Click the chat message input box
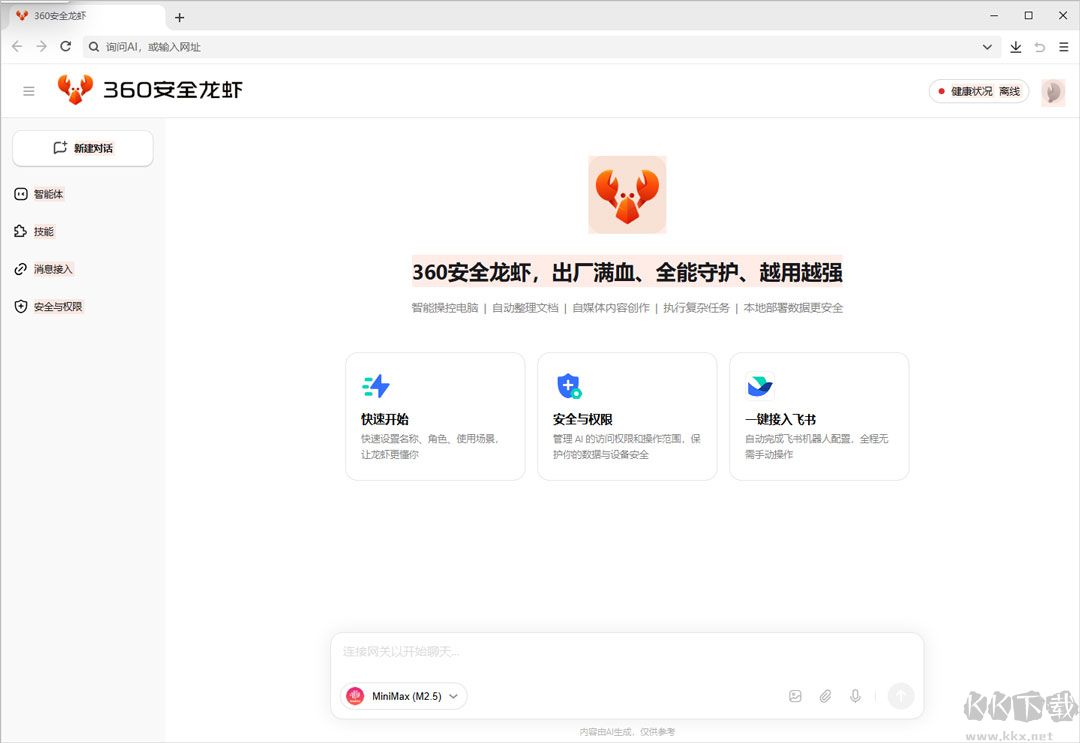The height and width of the screenshot is (743, 1080). pyautogui.click(x=627, y=651)
